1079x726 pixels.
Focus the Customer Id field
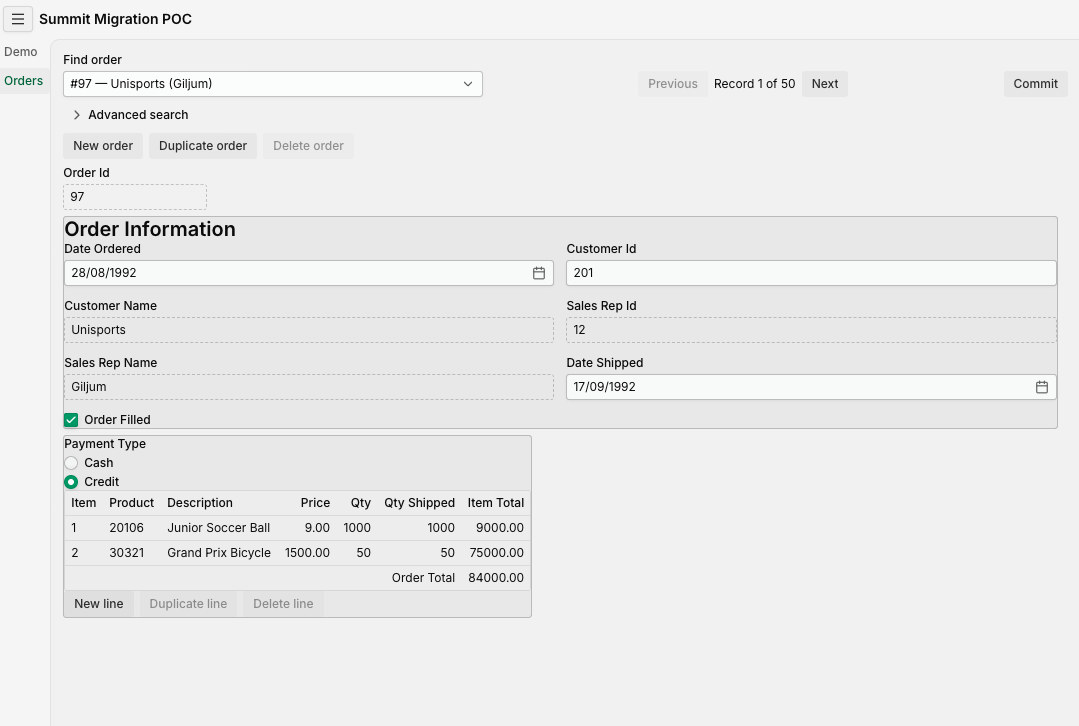(811, 273)
